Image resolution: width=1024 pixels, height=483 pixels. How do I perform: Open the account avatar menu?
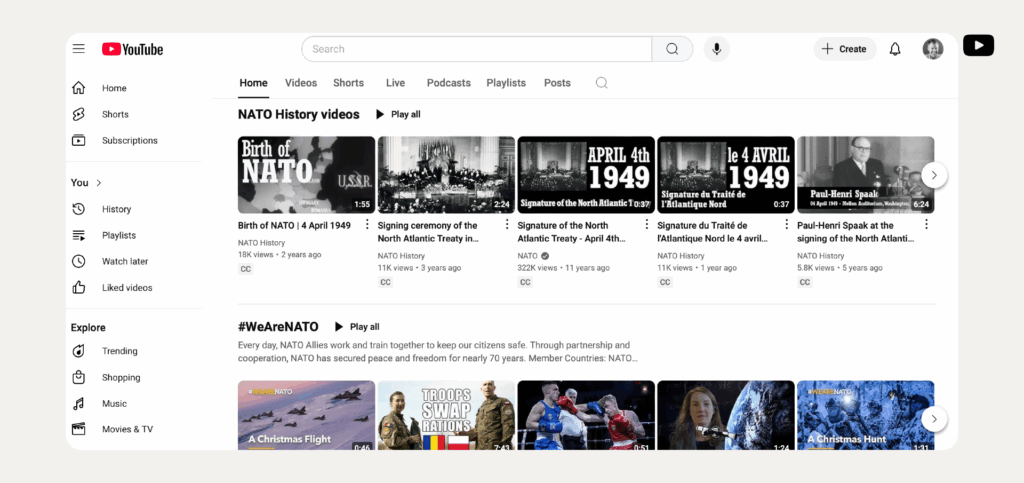(933, 49)
